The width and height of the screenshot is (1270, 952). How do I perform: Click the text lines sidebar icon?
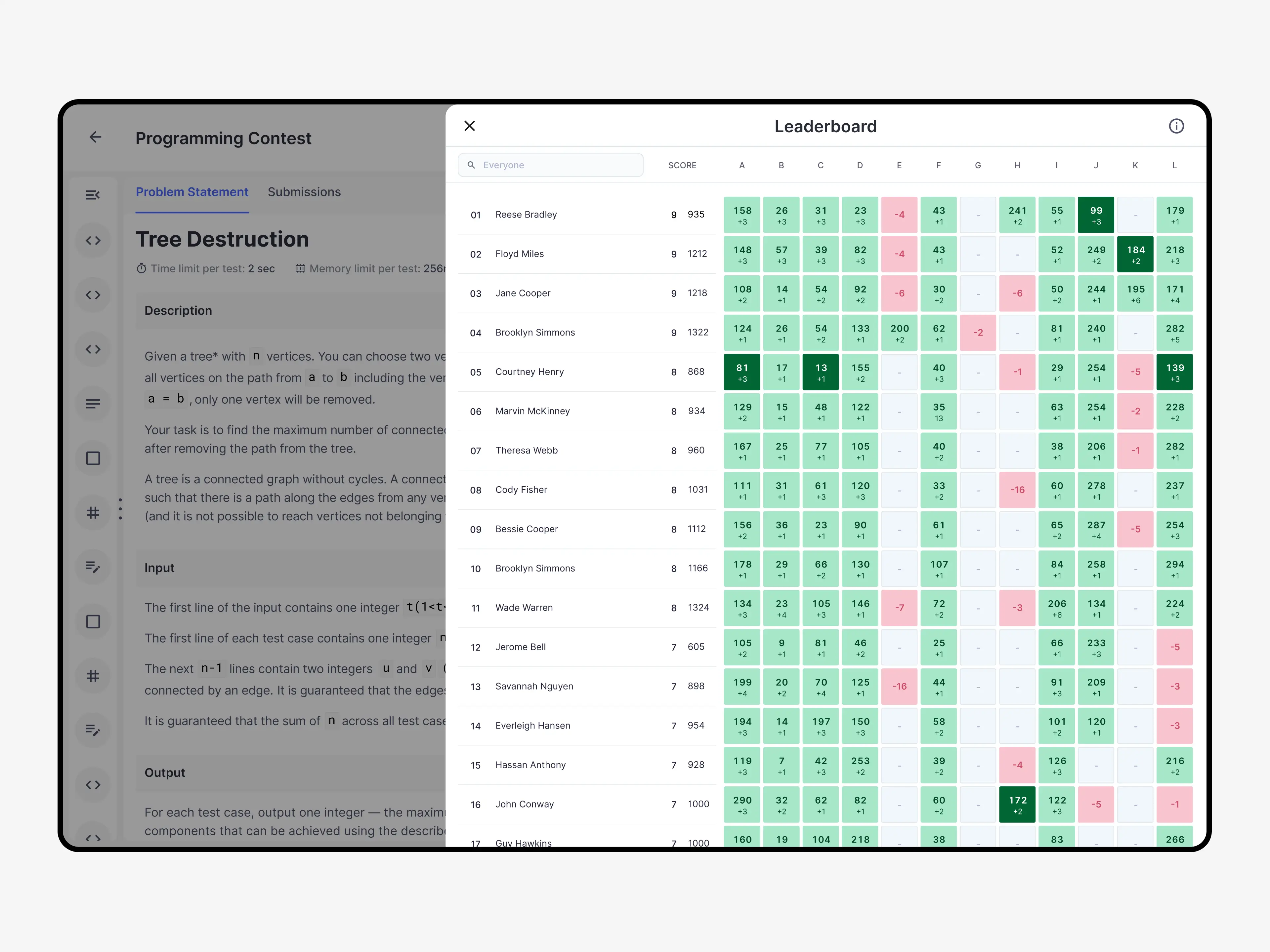pyautogui.click(x=93, y=404)
